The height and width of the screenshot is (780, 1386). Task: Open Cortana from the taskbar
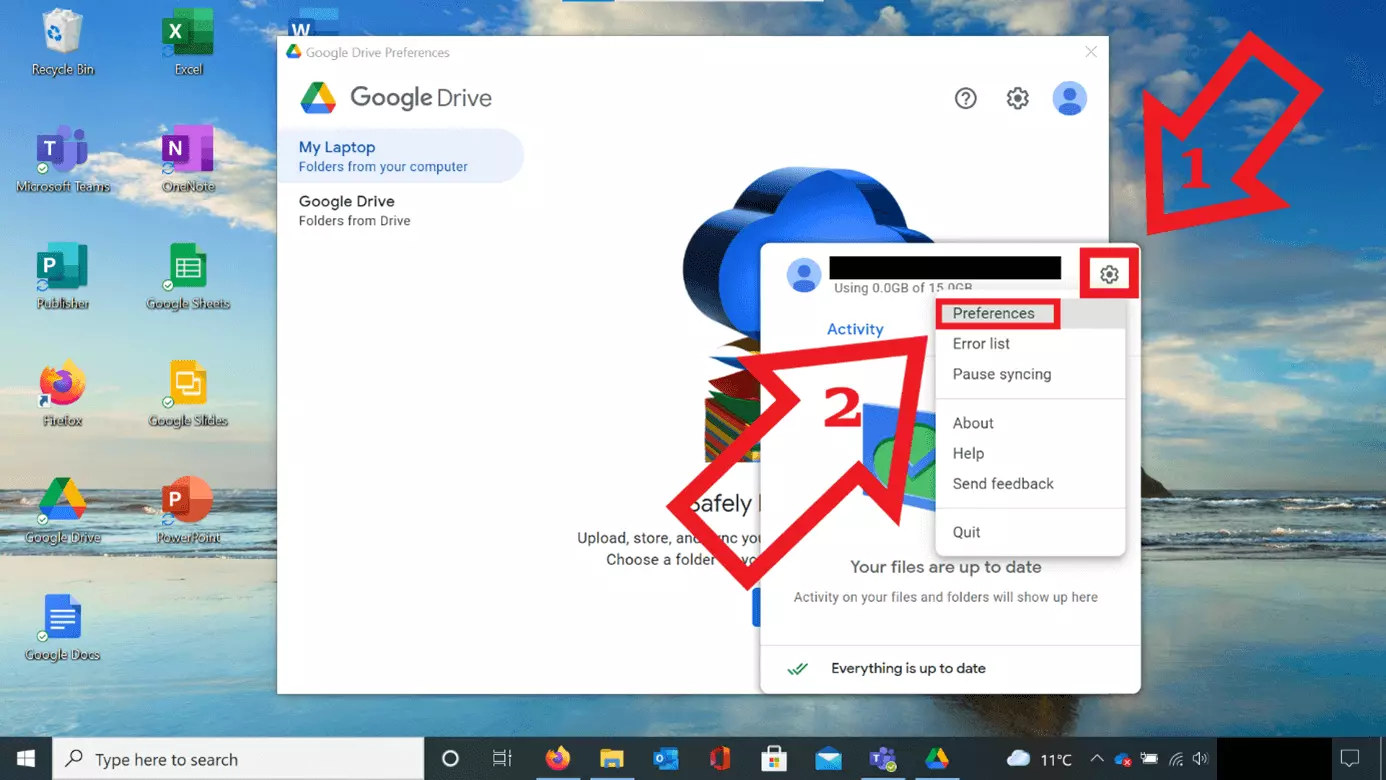pyautogui.click(x=450, y=759)
